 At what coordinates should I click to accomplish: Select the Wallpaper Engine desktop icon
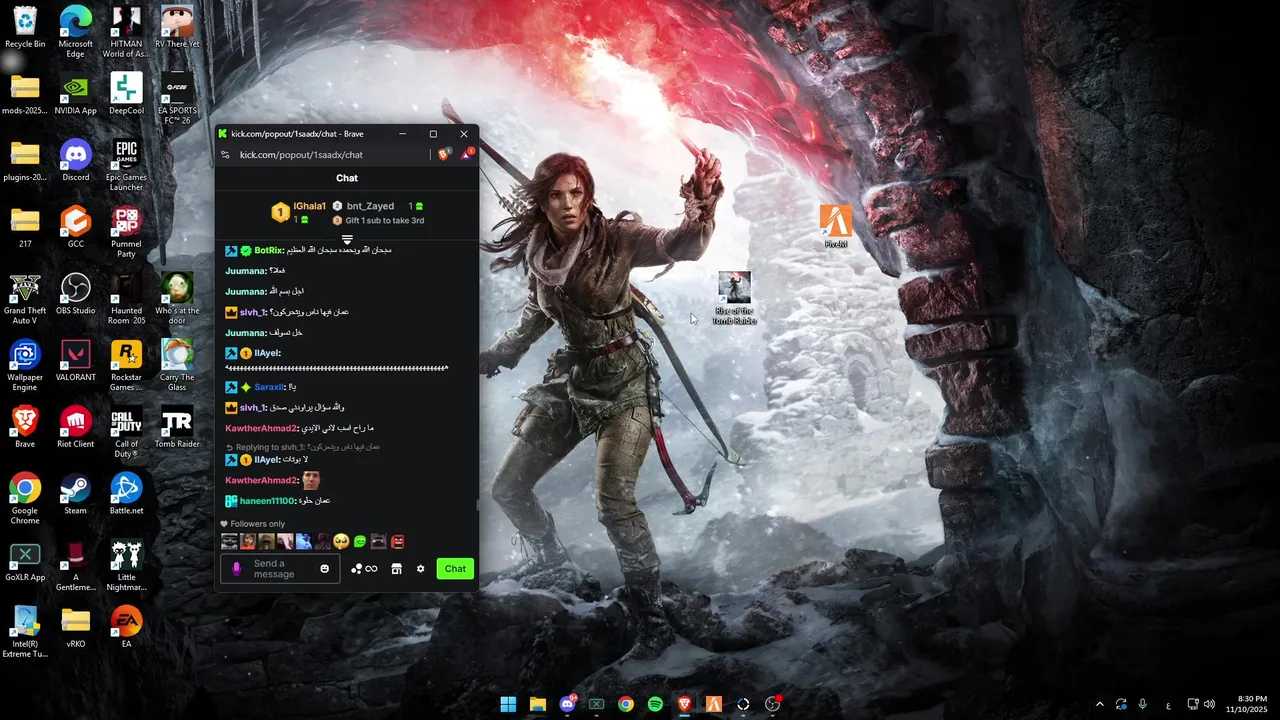pyautogui.click(x=25, y=365)
